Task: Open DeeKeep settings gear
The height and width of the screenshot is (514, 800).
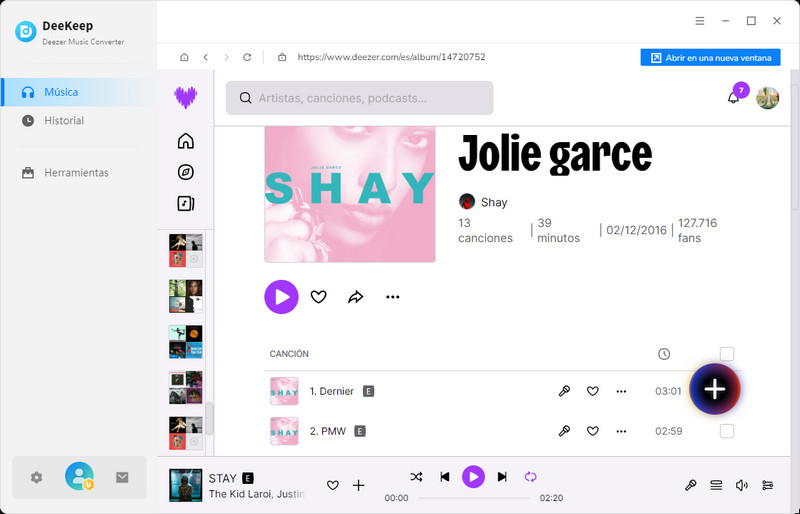Action: pos(36,477)
